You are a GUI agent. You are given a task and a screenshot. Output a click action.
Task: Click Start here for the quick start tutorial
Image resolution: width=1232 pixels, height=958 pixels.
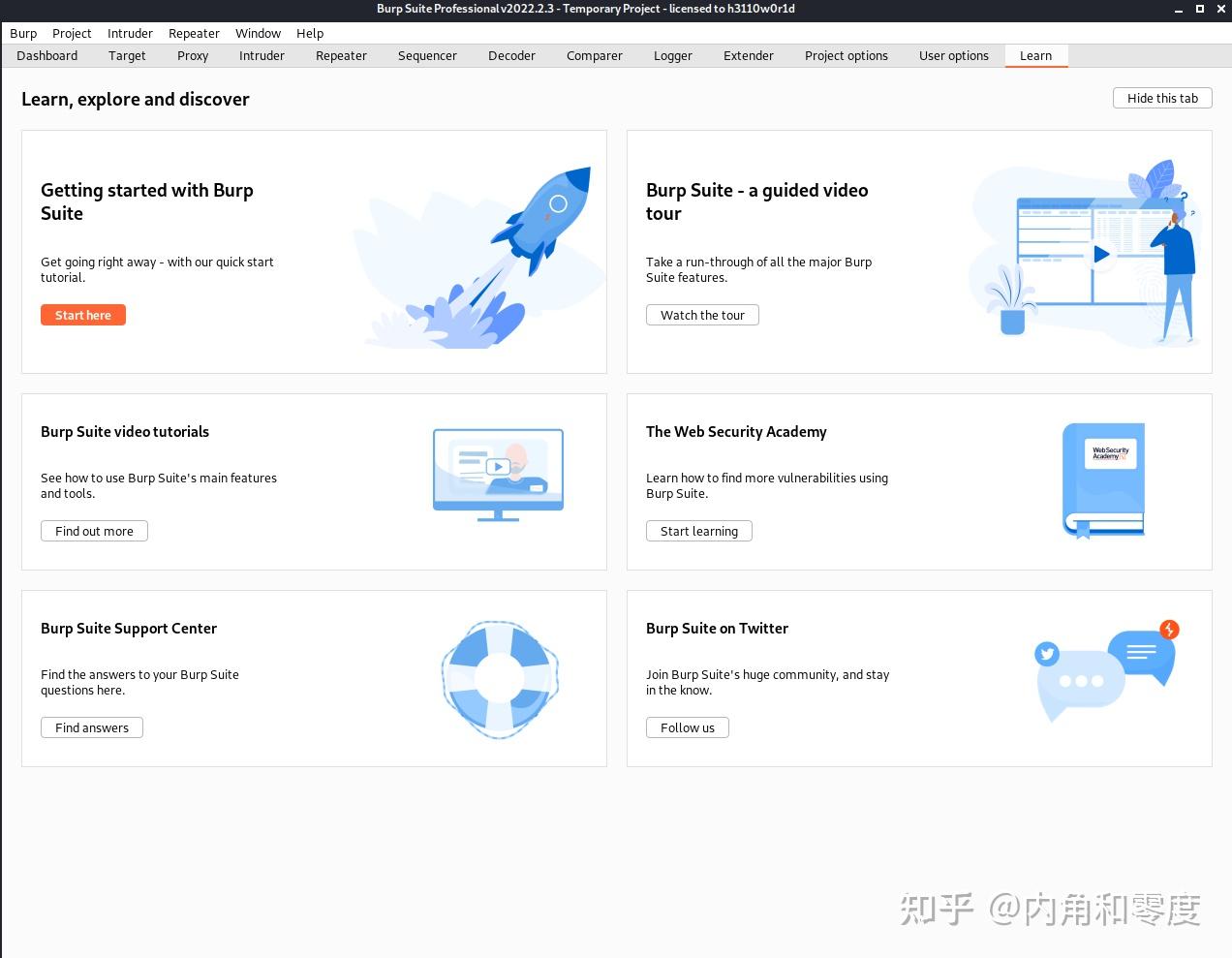pos(82,315)
